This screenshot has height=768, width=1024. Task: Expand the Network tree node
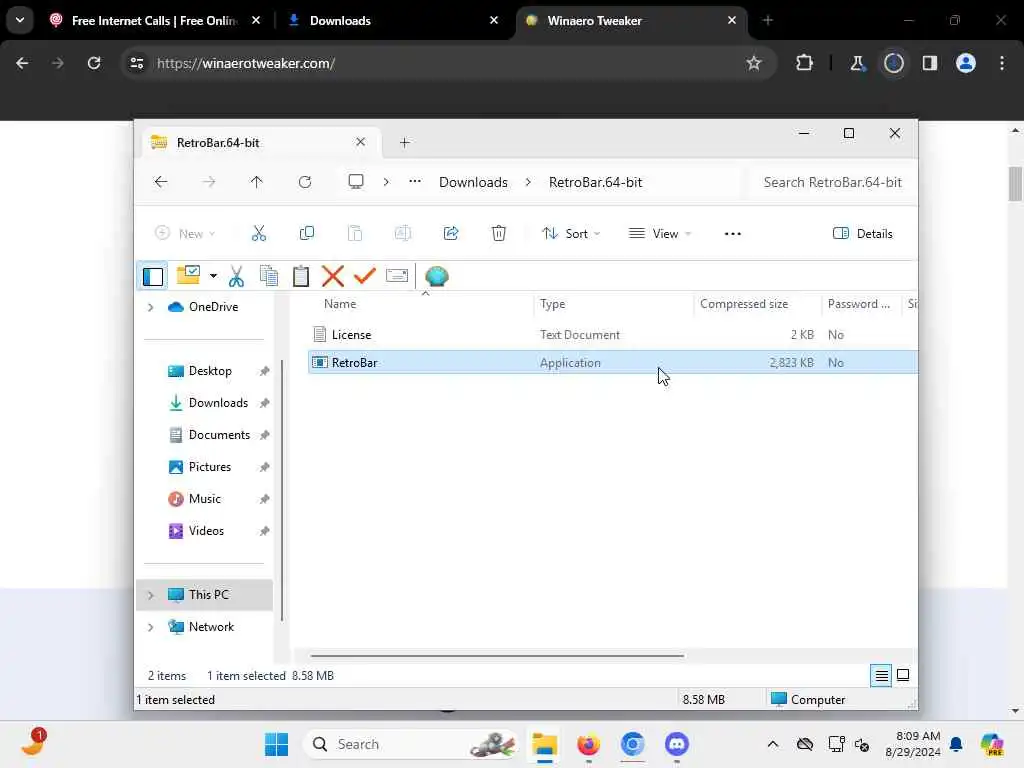point(150,627)
